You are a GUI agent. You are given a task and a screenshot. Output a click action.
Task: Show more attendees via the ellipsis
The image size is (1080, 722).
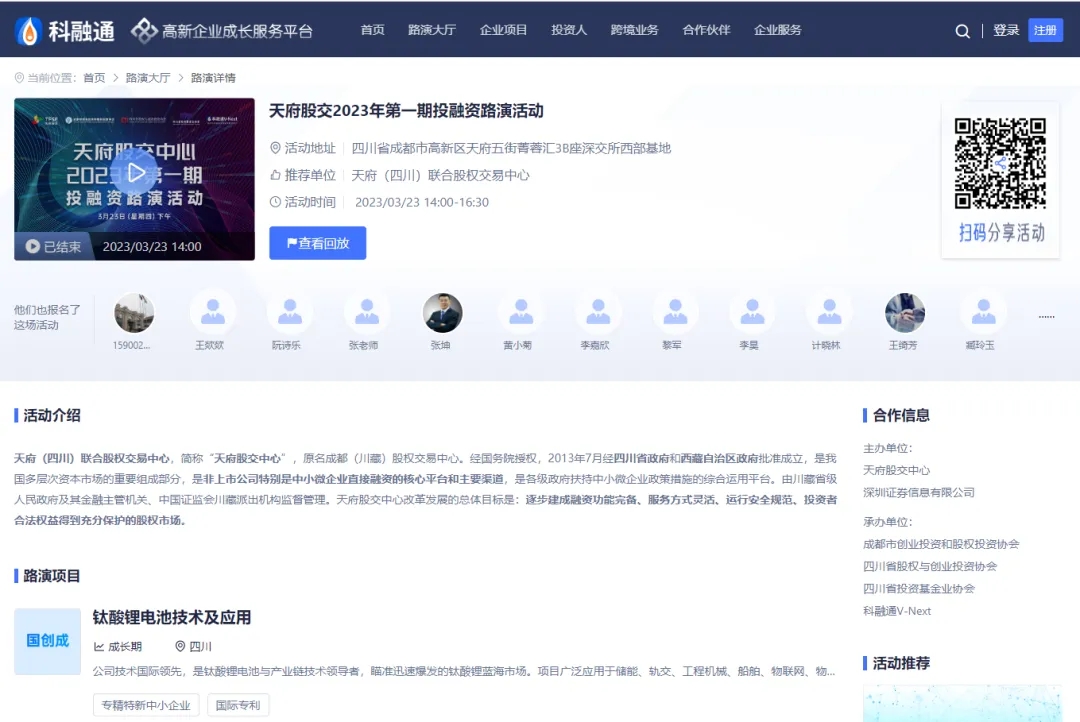(x=1046, y=317)
